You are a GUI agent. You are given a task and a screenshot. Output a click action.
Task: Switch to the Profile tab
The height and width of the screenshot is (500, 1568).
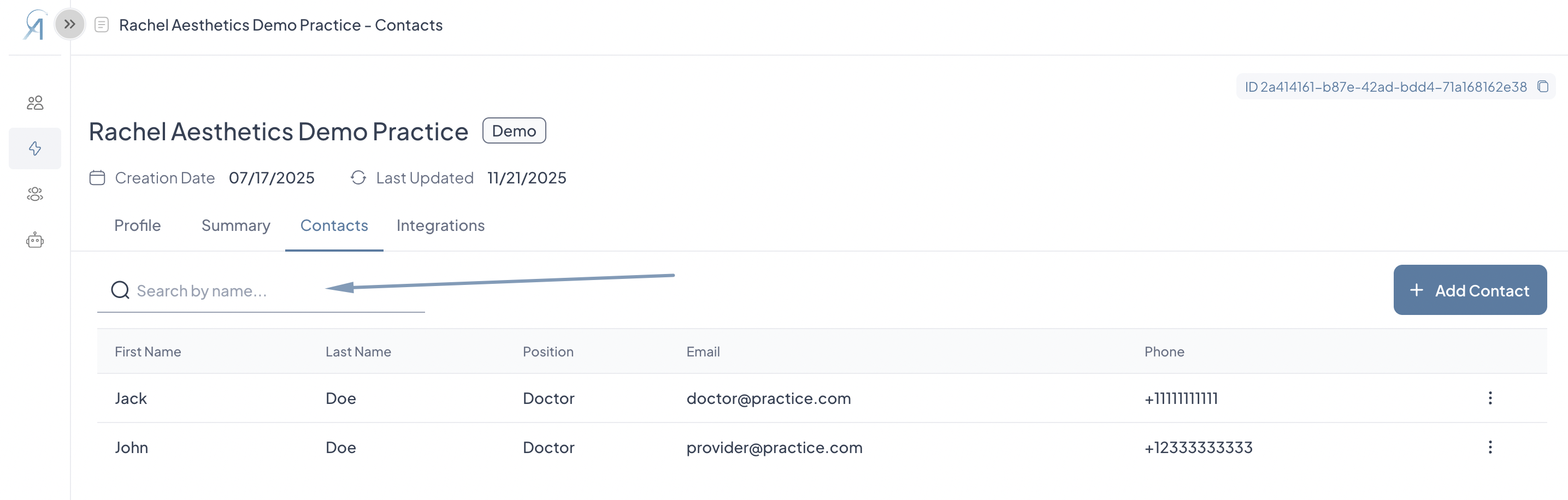click(x=138, y=225)
